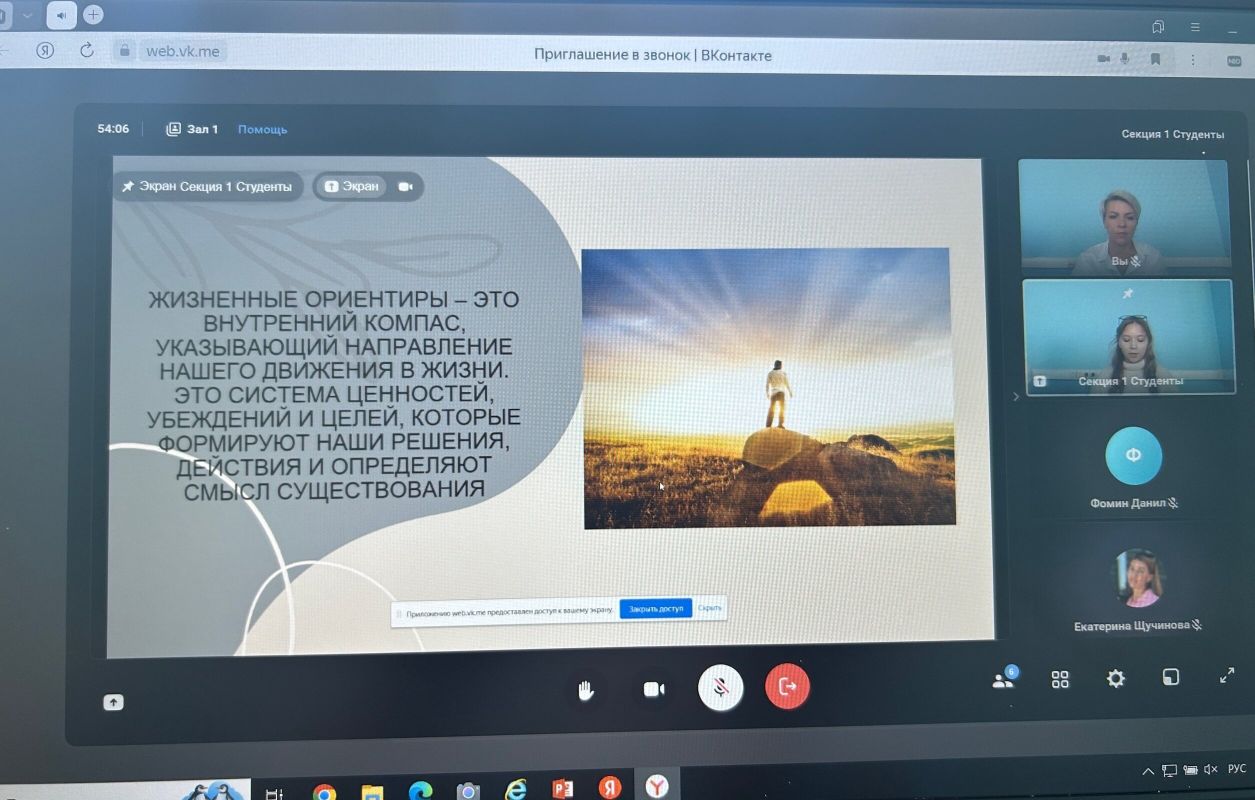The height and width of the screenshot is (800, 1255).
Task: Switch the РУС input language
Action: pos(1238,768)
